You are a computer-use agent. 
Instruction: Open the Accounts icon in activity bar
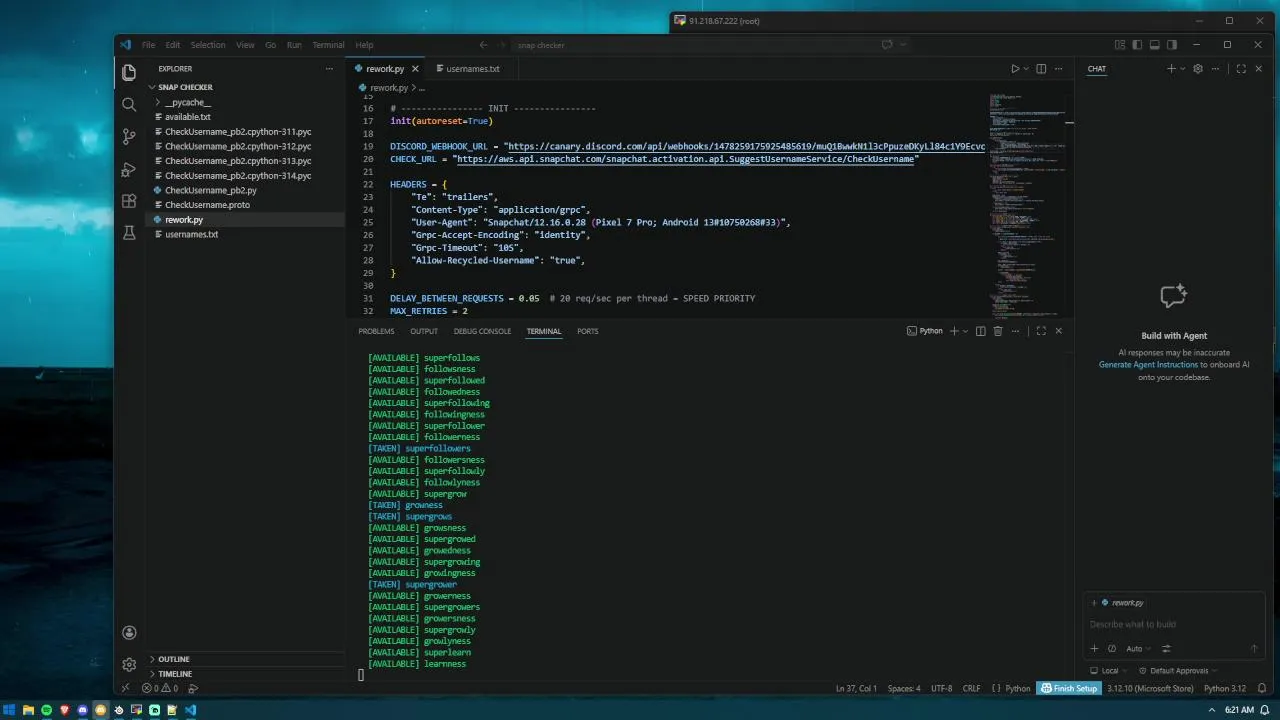[x=128, y=632]
